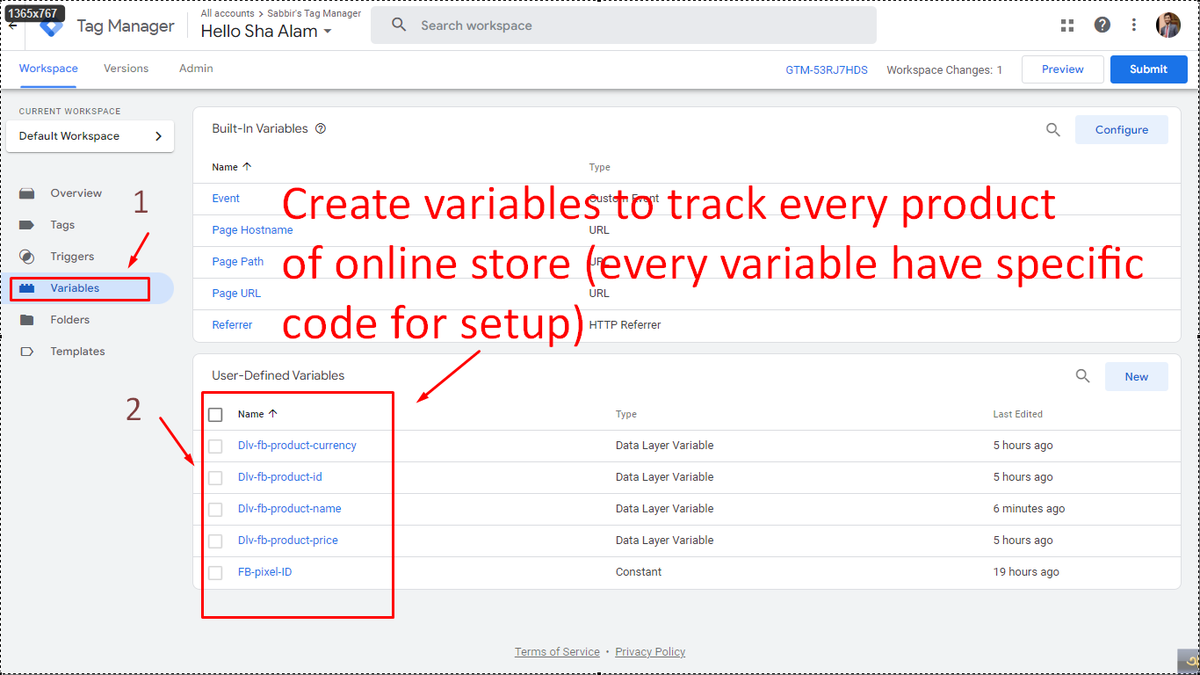1200x675 pixels.
Task: Open the Dlv-fb-product-currency variable
Action: coord(297,446)
